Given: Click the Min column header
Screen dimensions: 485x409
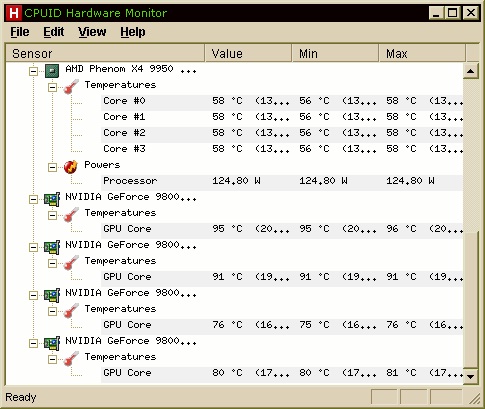Looking at the screenshot, I should (x=336, y=53).
